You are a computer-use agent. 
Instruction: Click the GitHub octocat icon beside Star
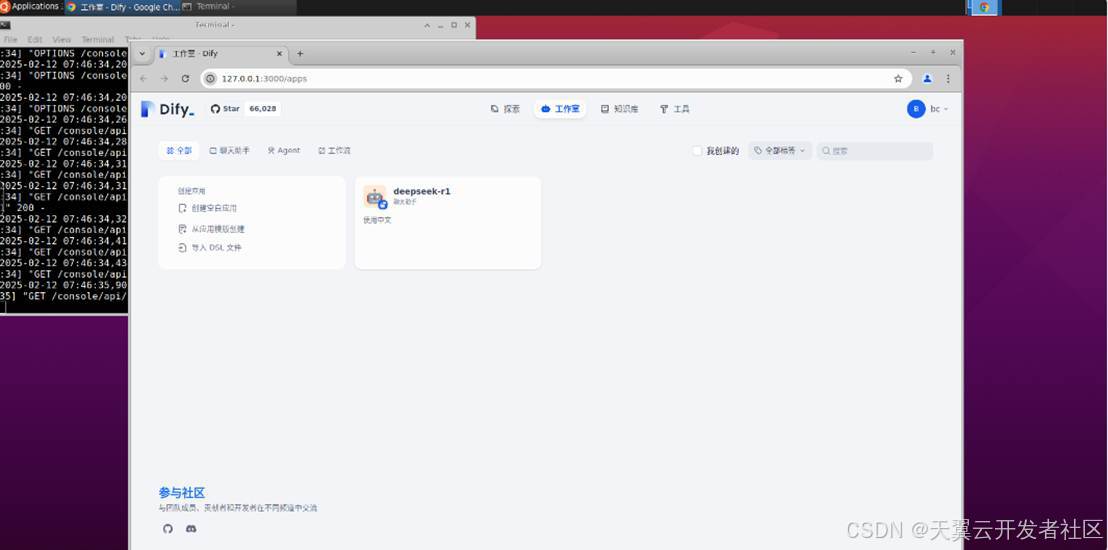[x=216, y=109]
